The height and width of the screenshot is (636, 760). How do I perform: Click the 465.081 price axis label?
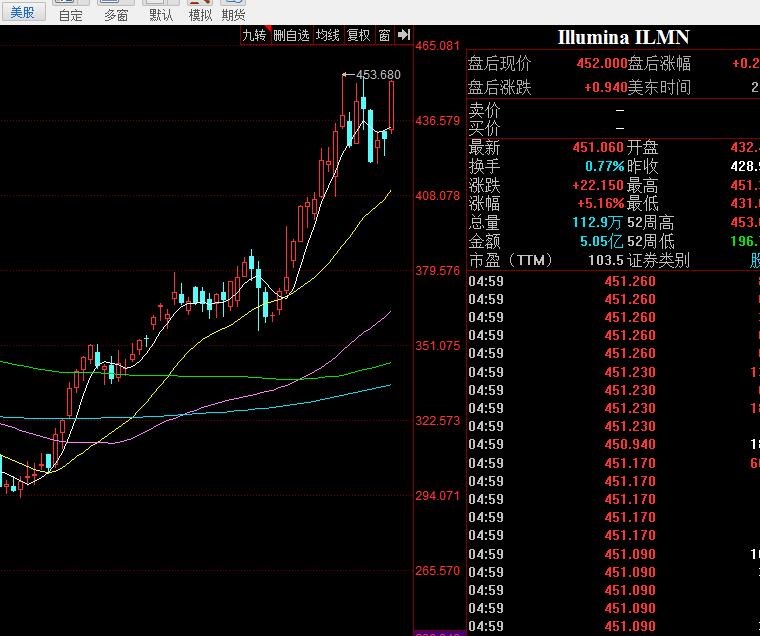[x=437, y=46]
